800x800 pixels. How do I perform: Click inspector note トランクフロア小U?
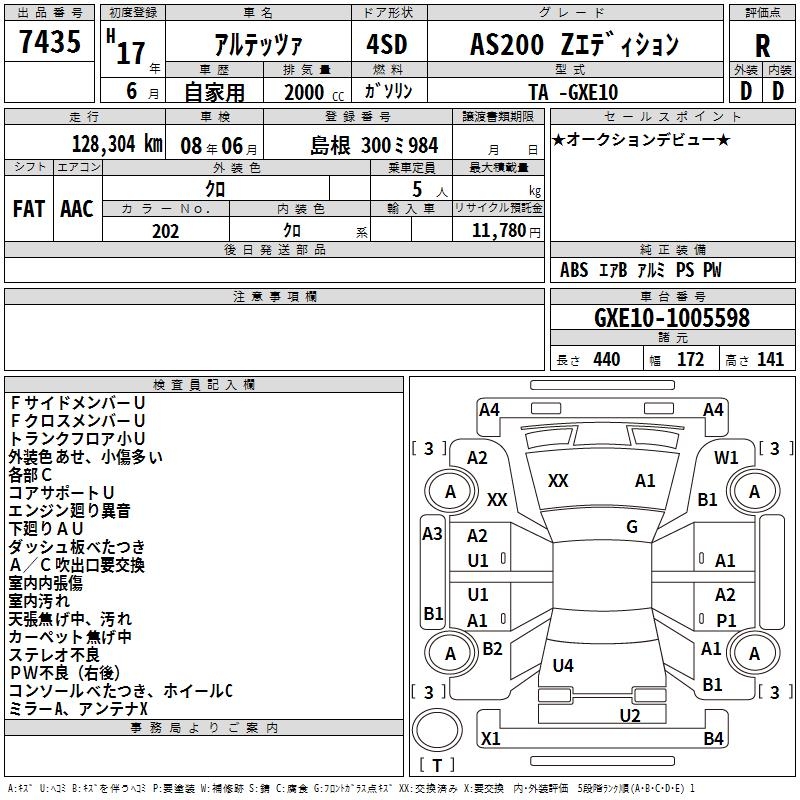click(78, 439)
